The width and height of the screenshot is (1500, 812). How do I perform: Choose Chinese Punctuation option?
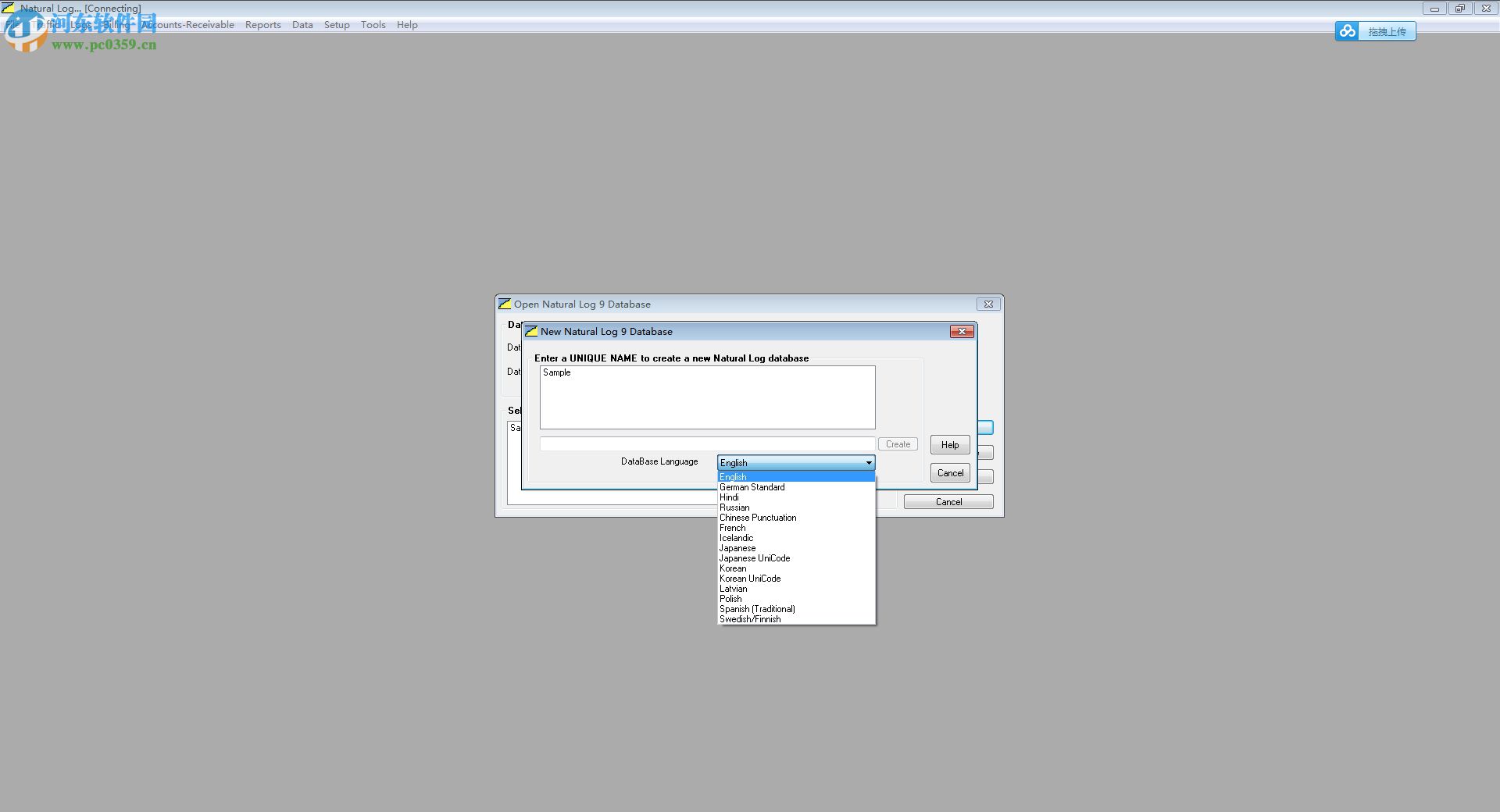coord(796,518)
